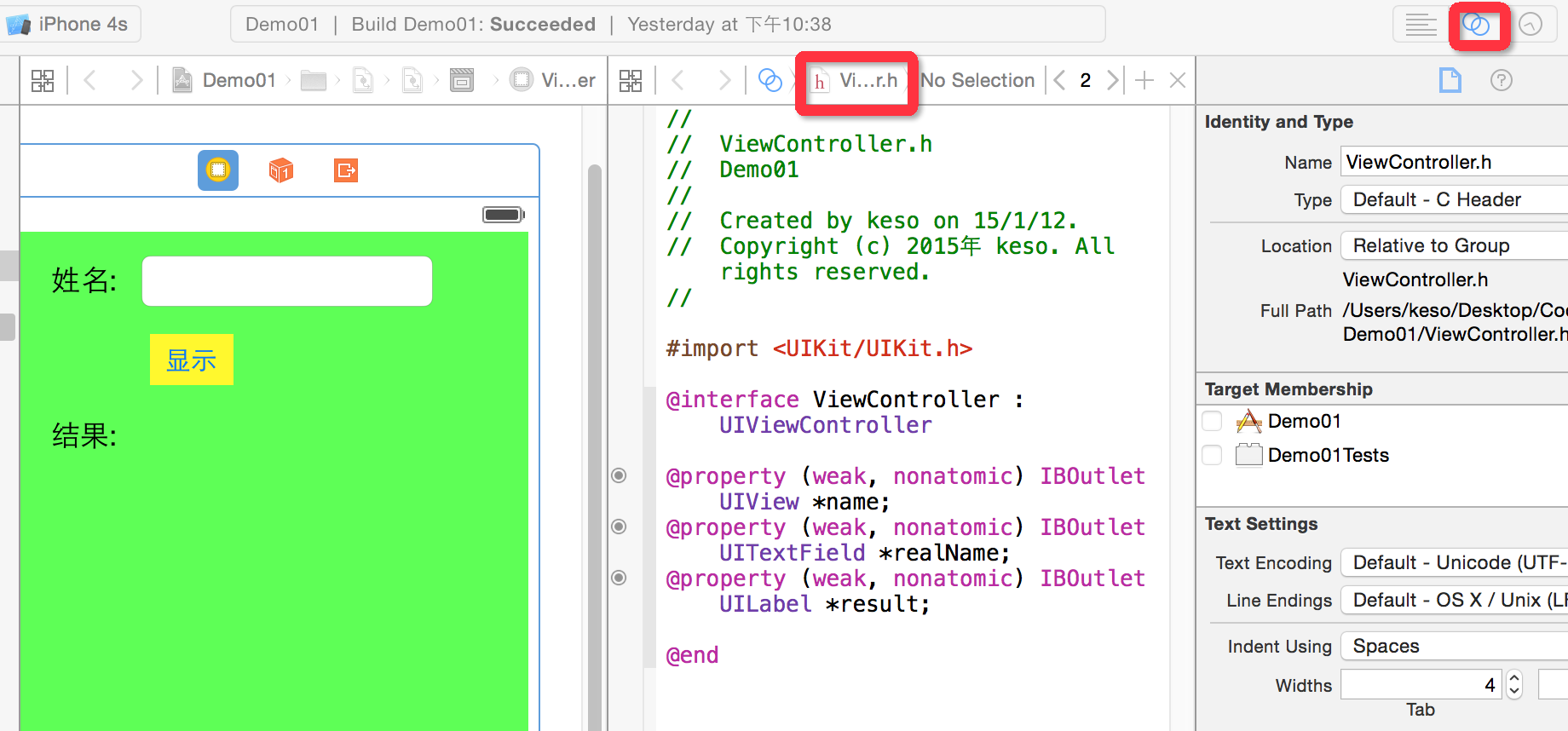Show the Quick Help inspector
This screenshot has height=731, width=1568.
point(1501,80)
